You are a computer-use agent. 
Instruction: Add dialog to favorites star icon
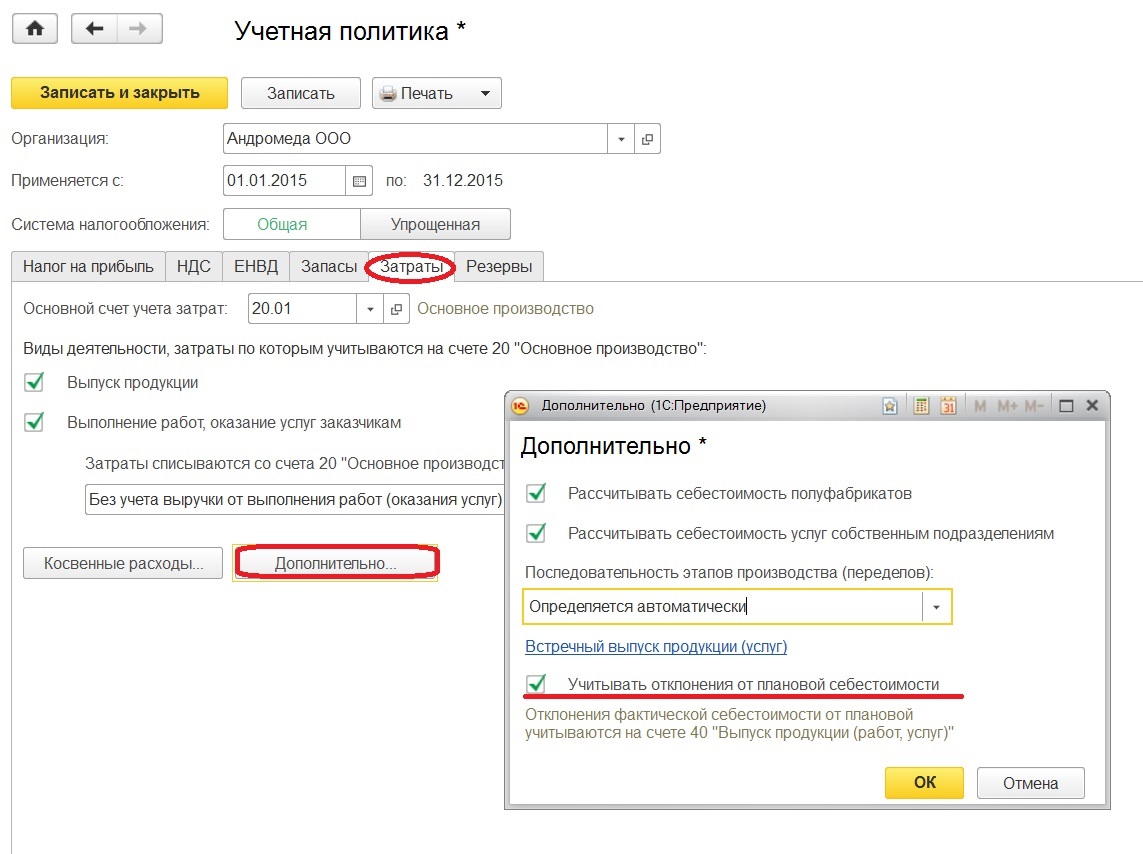(889, 406)
